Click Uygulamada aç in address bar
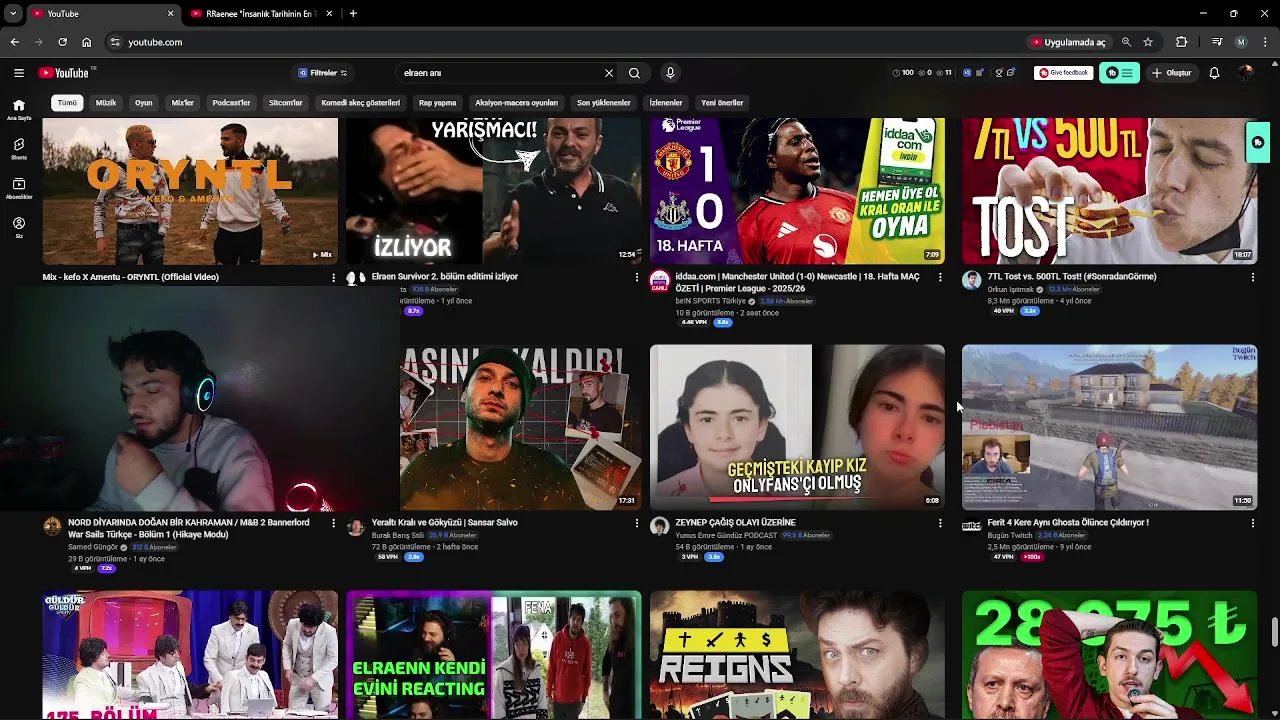Screen dimensions: 1280x720 pyautogui.click(x=1068, y=42)
